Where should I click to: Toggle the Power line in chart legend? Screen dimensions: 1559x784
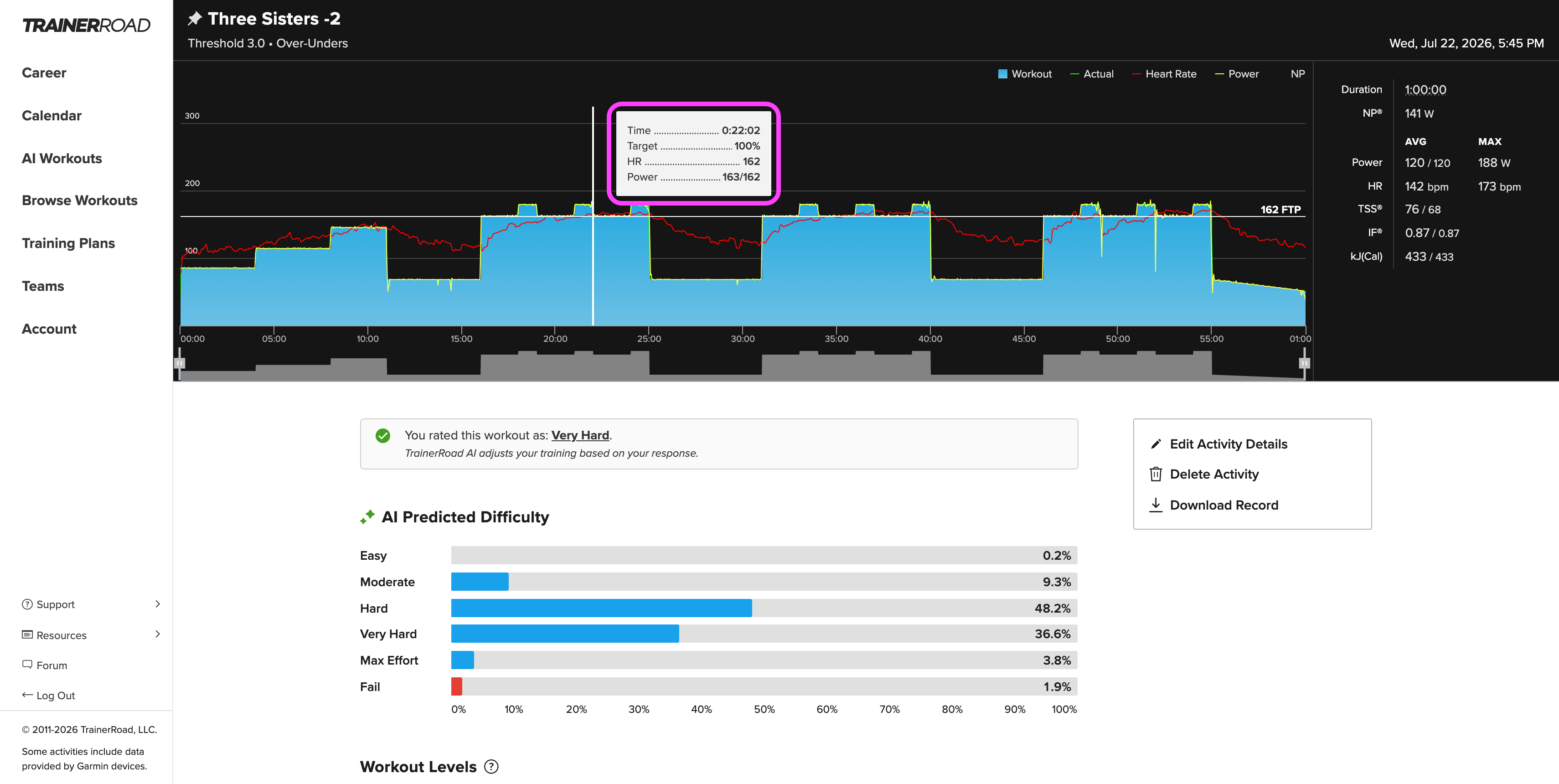pyautogui.click(x=1236, y=74)
